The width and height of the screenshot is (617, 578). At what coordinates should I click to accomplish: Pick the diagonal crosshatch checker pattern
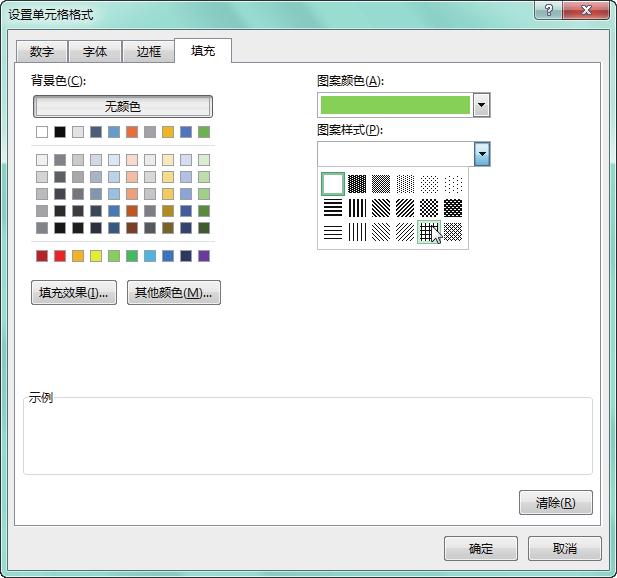429,208
